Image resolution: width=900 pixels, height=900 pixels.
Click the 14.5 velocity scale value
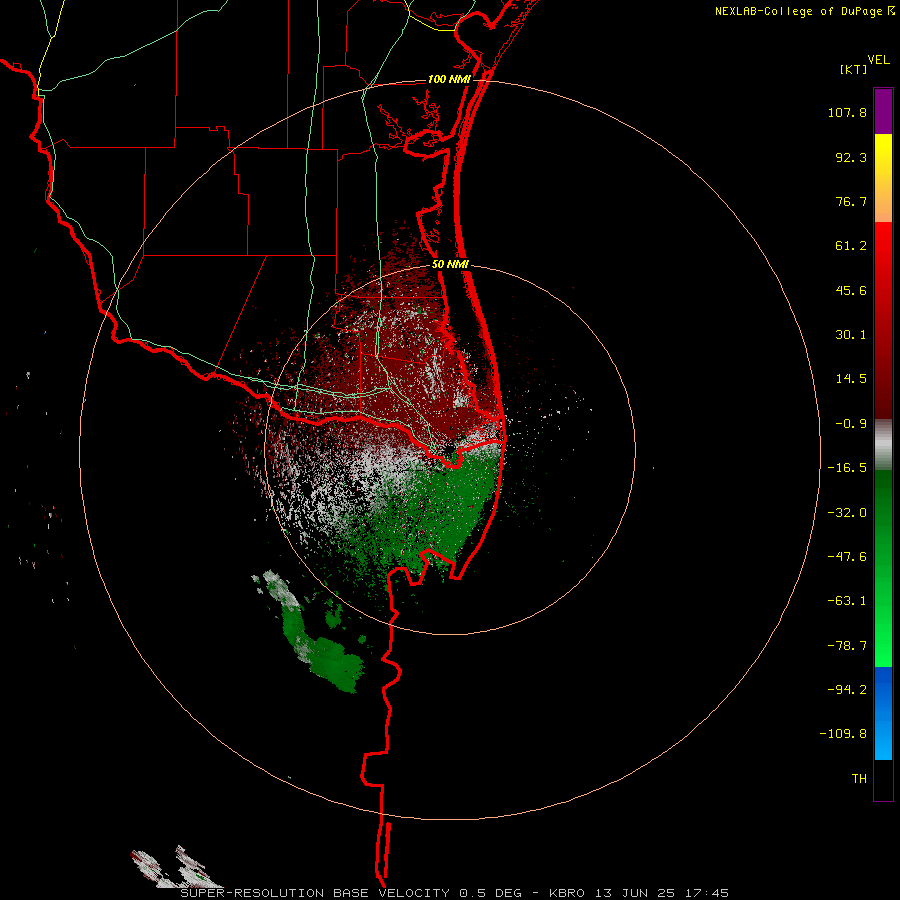(x=851, y=379)
